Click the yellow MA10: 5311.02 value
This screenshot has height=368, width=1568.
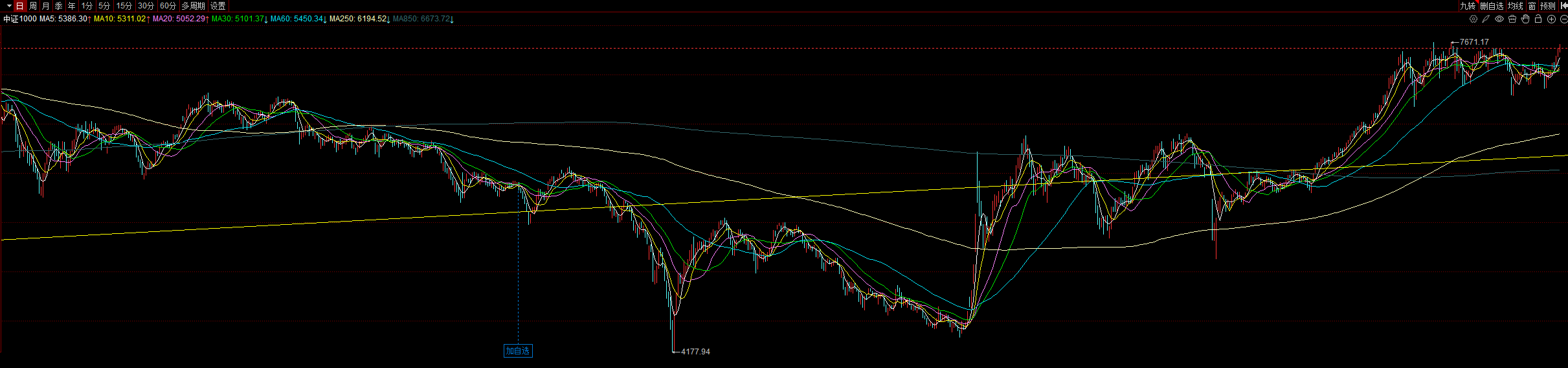click(x=120, y=19)
